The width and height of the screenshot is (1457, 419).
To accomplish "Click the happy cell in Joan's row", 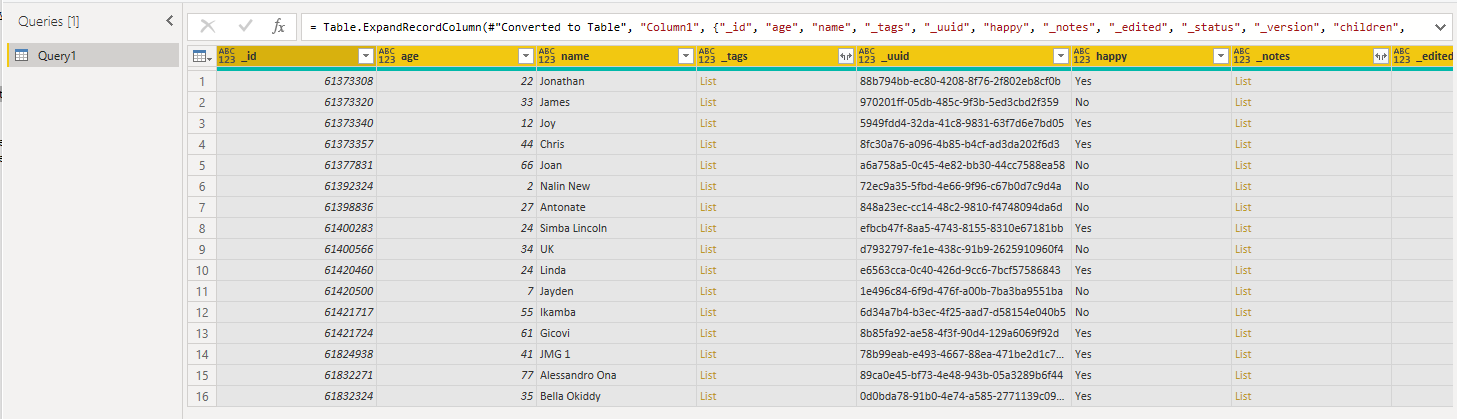I will point(1150,165).
